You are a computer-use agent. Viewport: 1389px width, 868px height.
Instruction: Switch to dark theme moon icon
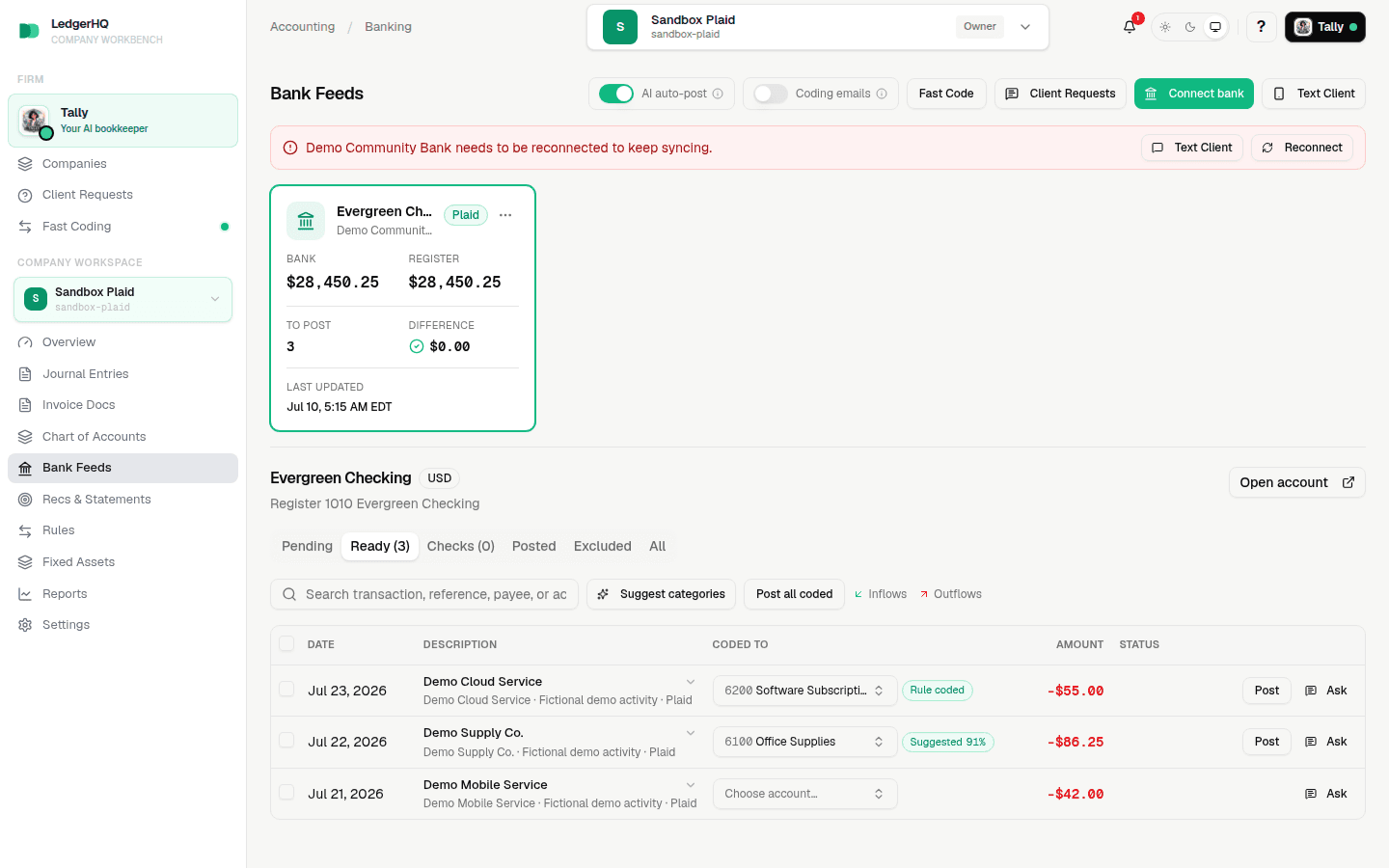1190,27
